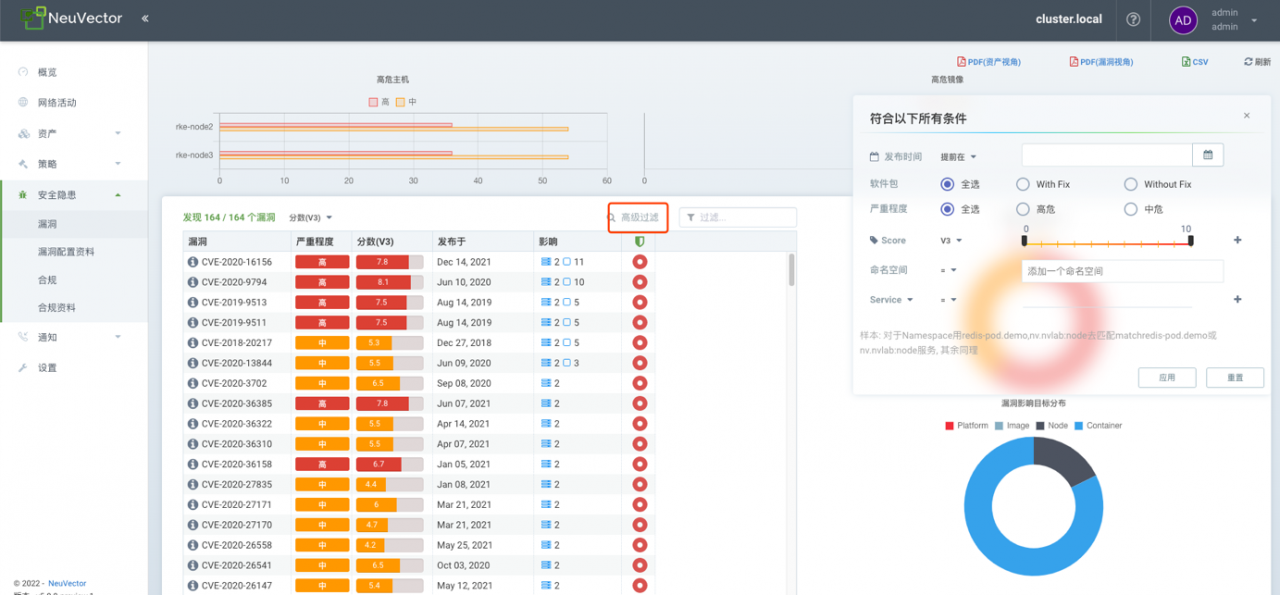The image size is (1280, 595).
Task: Open the Service field dropdown
Action: pos(891,299)
